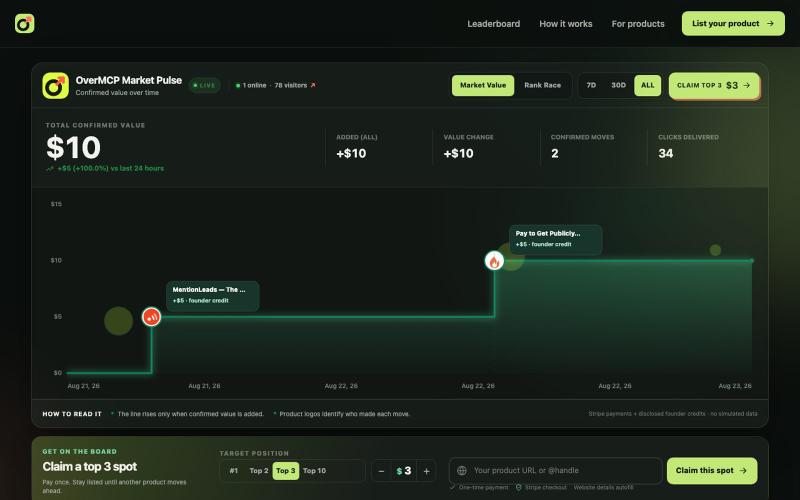Select the #1 target position
Screen dimensions: 800x500
[x=233, y=470]
